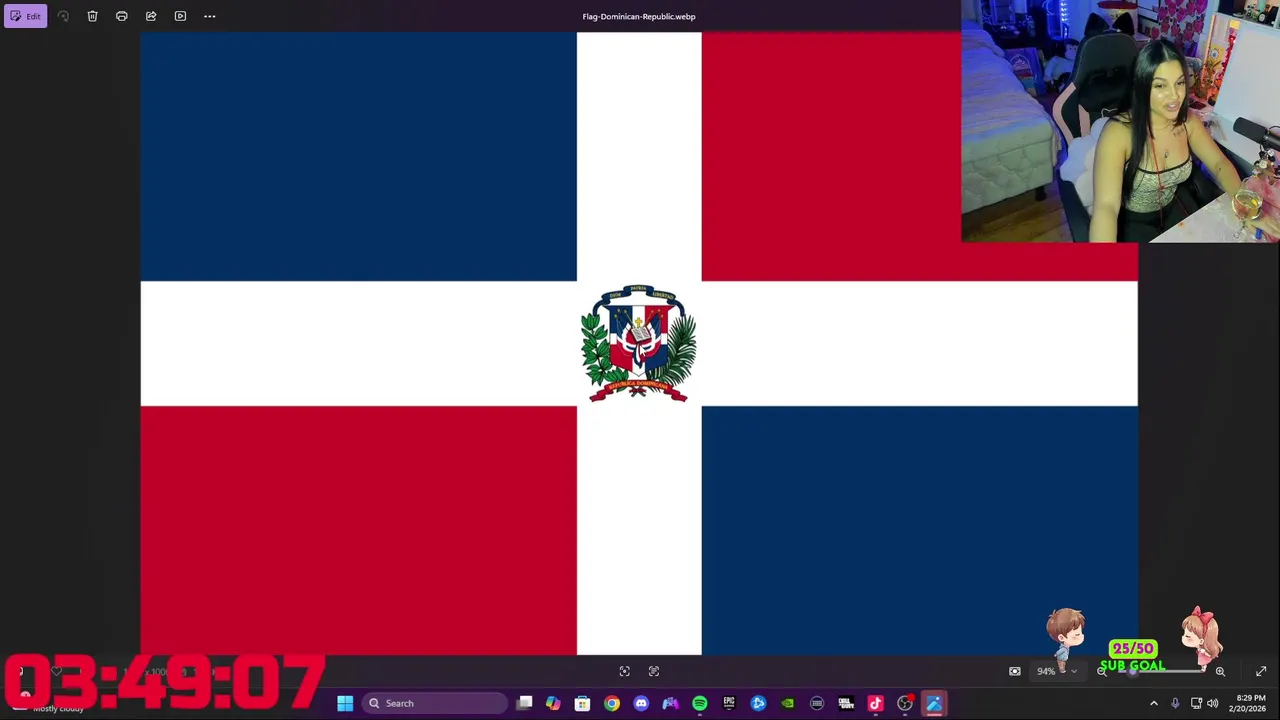The width and height of the screenshot is (1280, 720).
Task: Share the flag image
Action: pos(151,16)
